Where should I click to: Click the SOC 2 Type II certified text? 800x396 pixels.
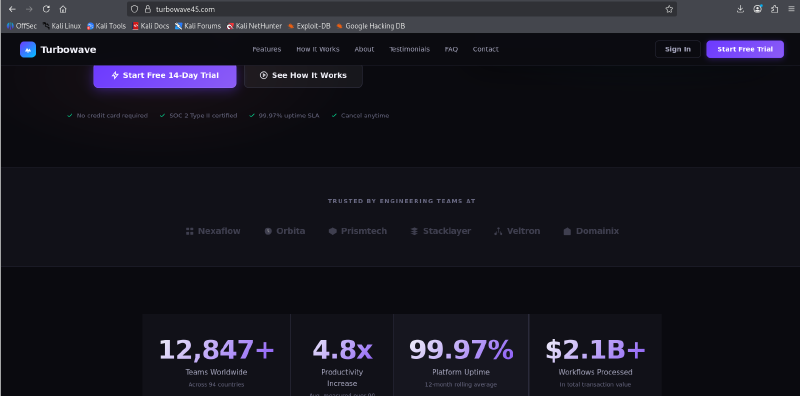tap(203, 116)
